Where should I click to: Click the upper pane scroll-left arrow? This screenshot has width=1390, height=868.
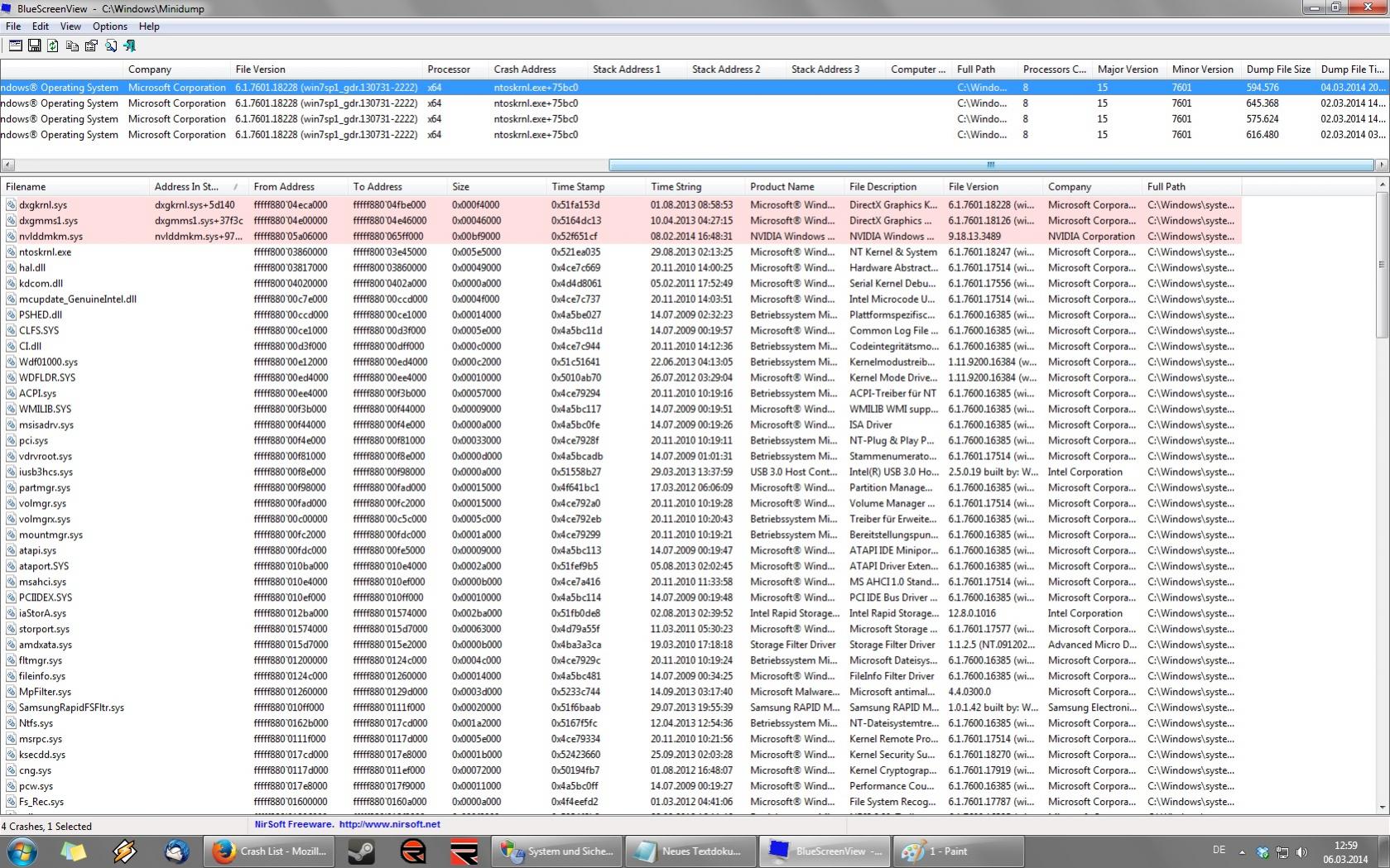click(7, 165)
